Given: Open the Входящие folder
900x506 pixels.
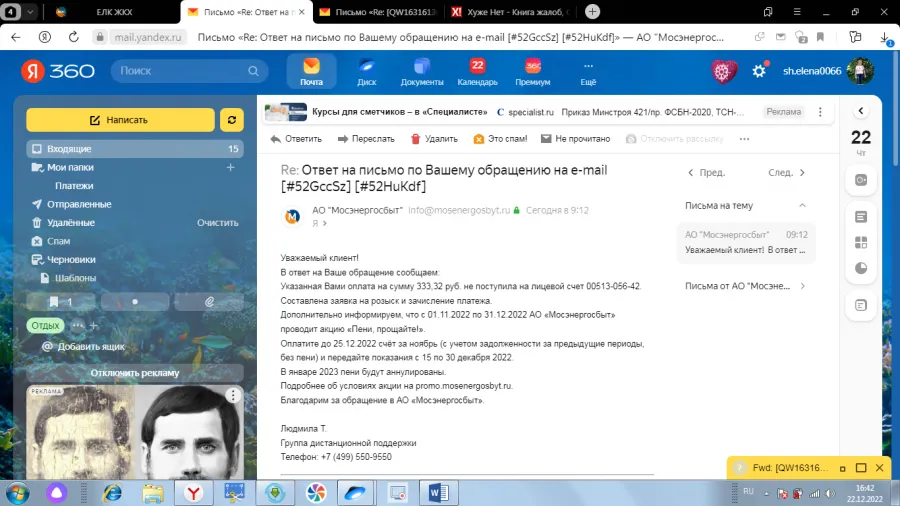Looking at the screenshot, I should 135,149.
